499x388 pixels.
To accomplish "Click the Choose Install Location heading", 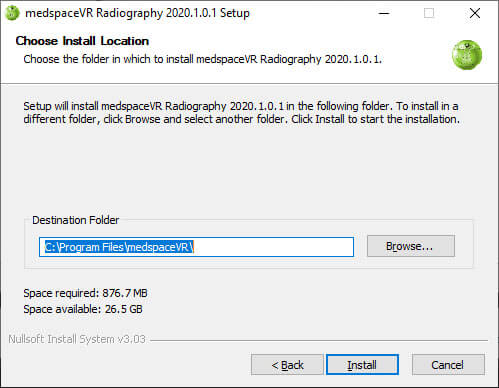I will coord(82,41).
